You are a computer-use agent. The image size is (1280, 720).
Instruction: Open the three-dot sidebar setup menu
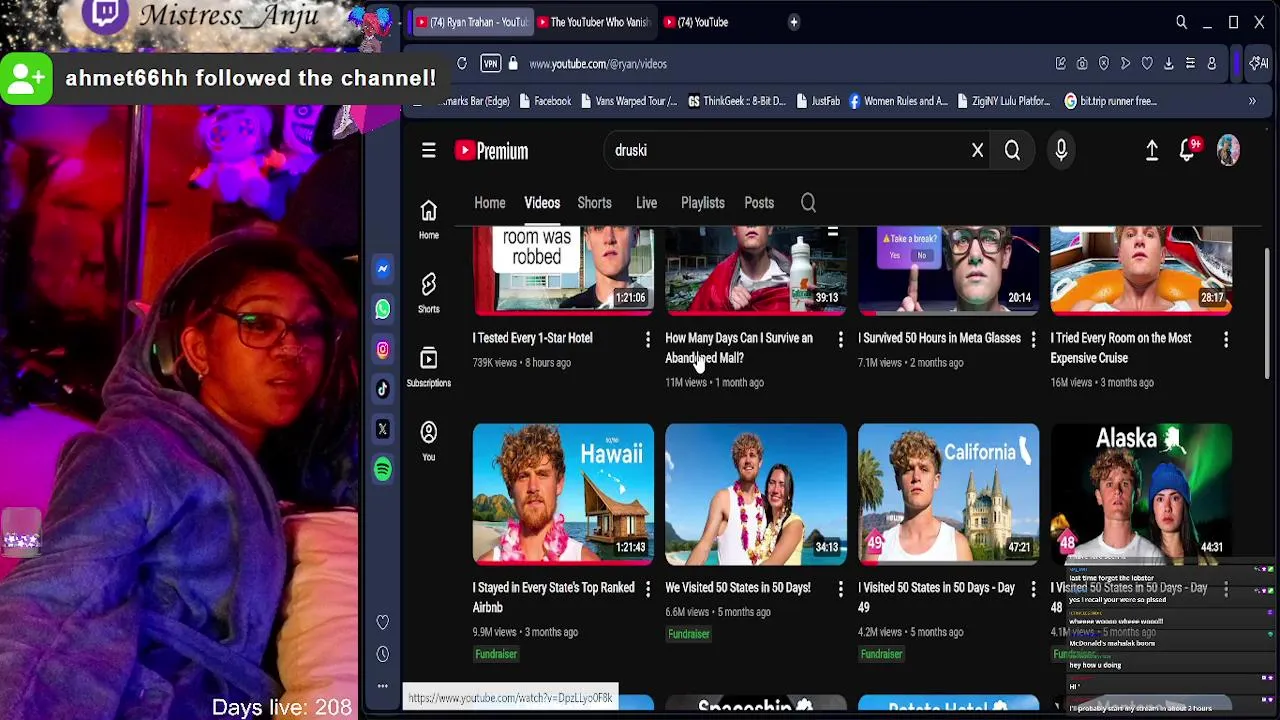pyautogui.click(x=382, y=686)
